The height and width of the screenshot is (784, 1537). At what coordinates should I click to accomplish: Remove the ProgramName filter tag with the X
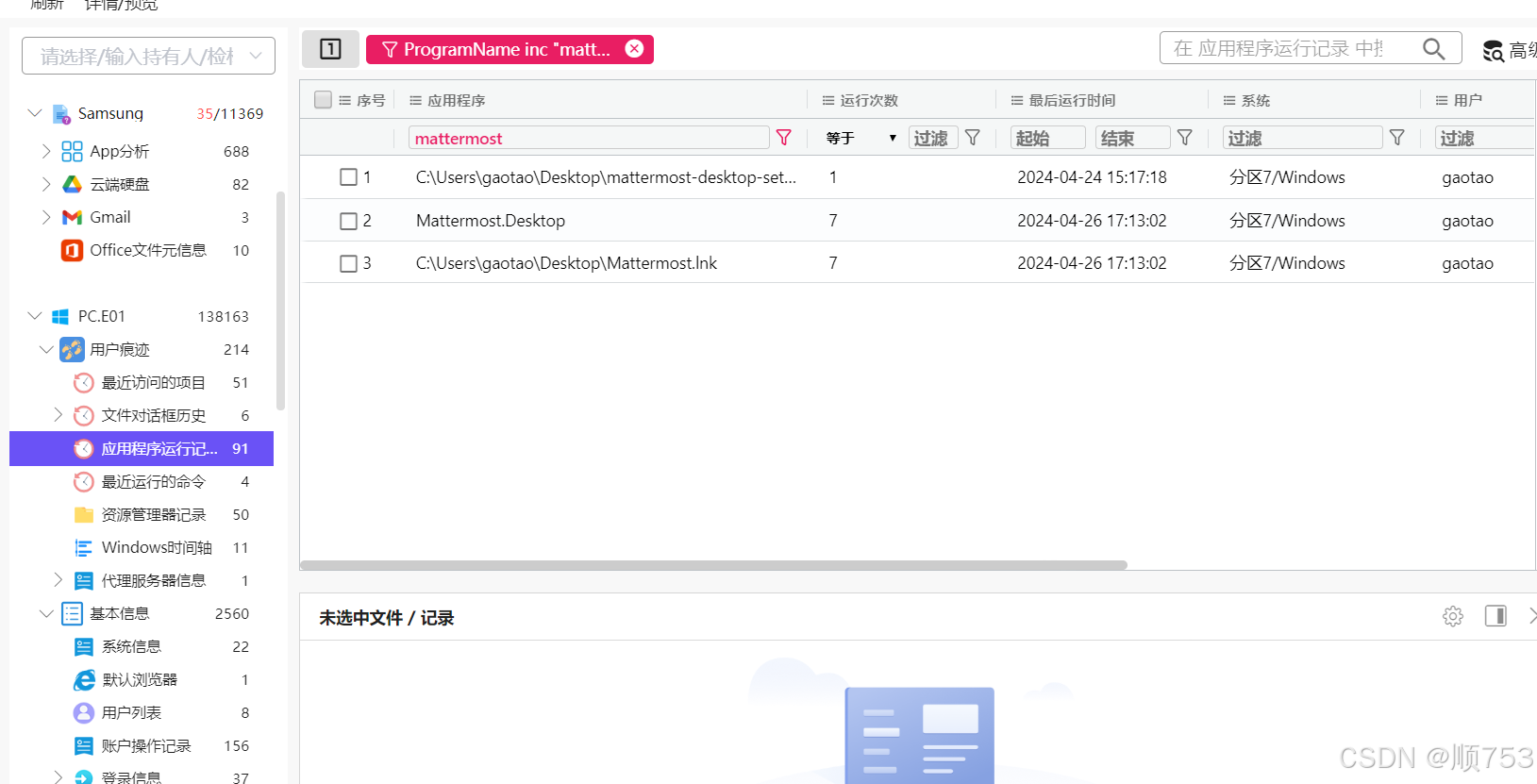click(635, 49)
